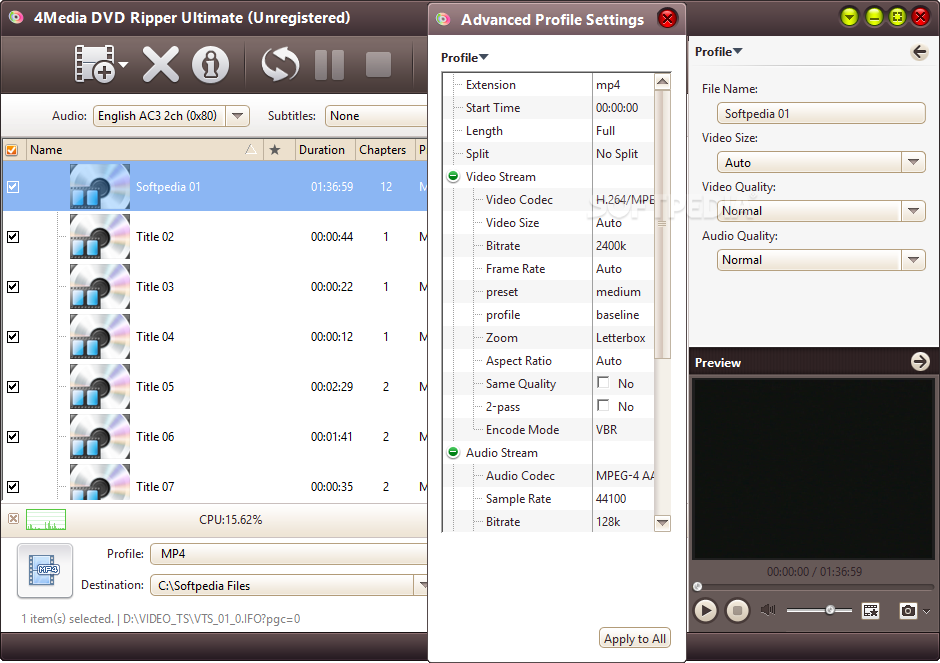This screenshot has height=663, width=940.
Task: Click the Title 03 disc thumbnail
Action: tap(100, 287)
